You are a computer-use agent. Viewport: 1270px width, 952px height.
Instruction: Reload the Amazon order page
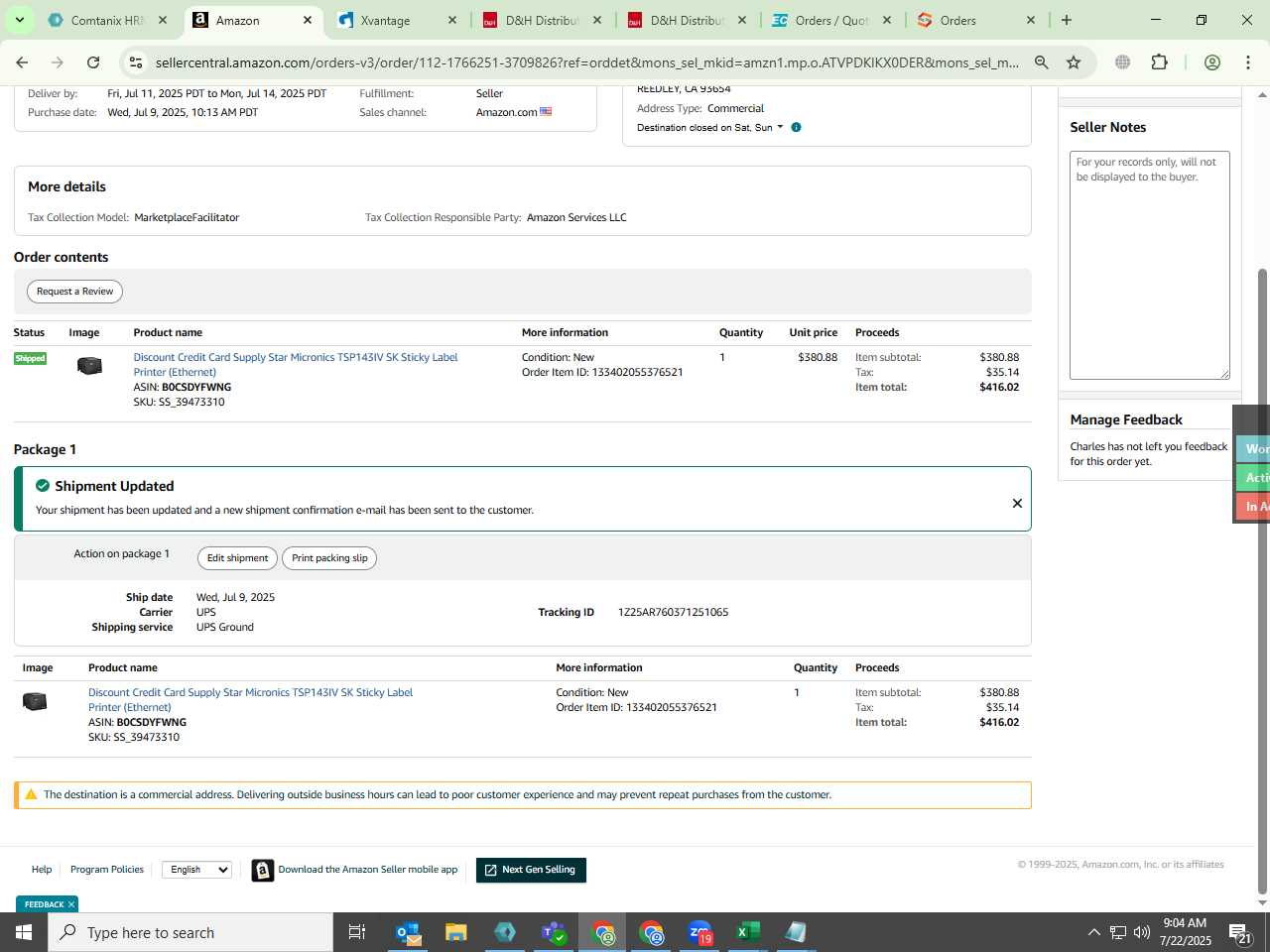coord(93,62)
